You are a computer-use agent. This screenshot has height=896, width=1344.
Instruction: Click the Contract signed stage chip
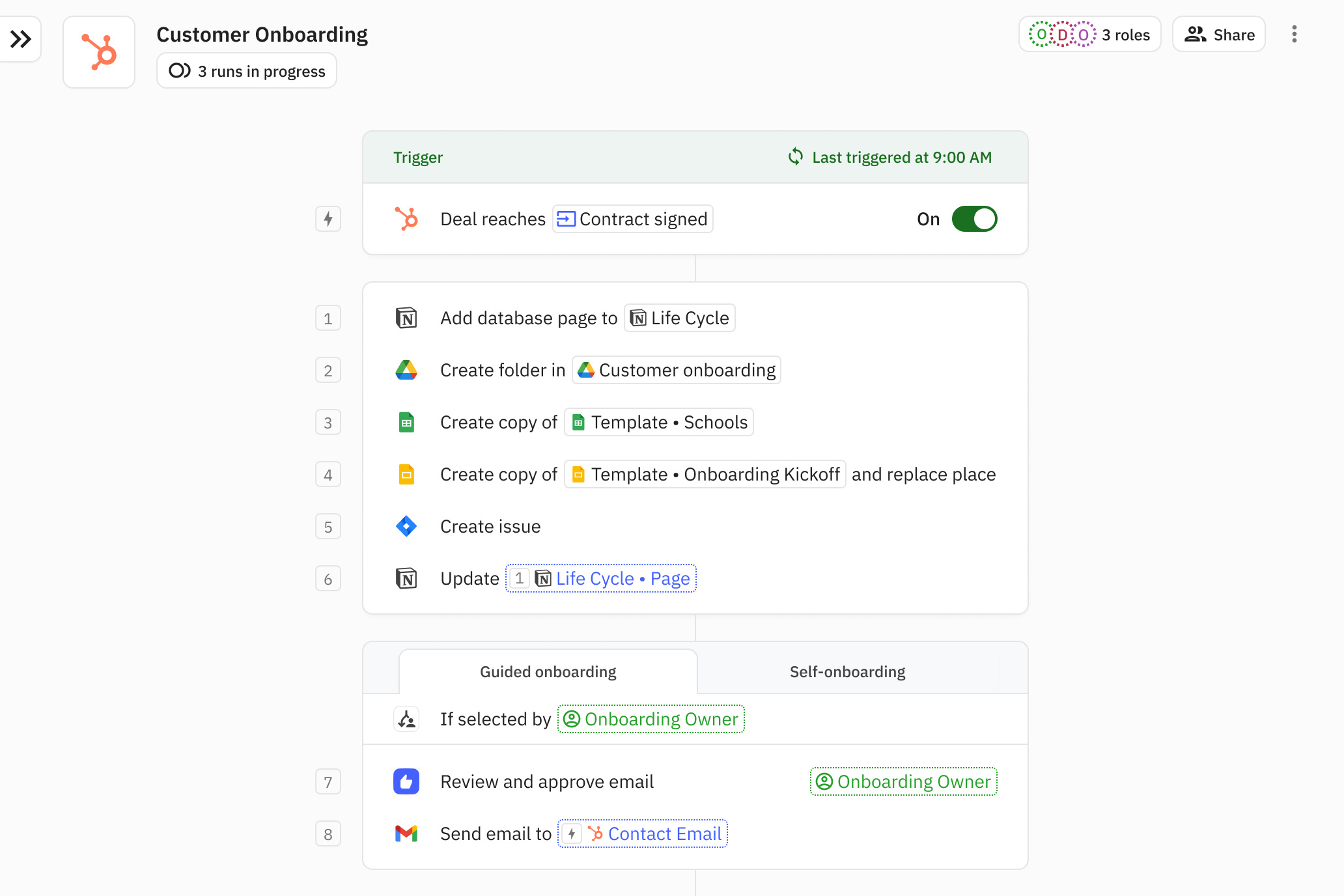coord(632,219)
